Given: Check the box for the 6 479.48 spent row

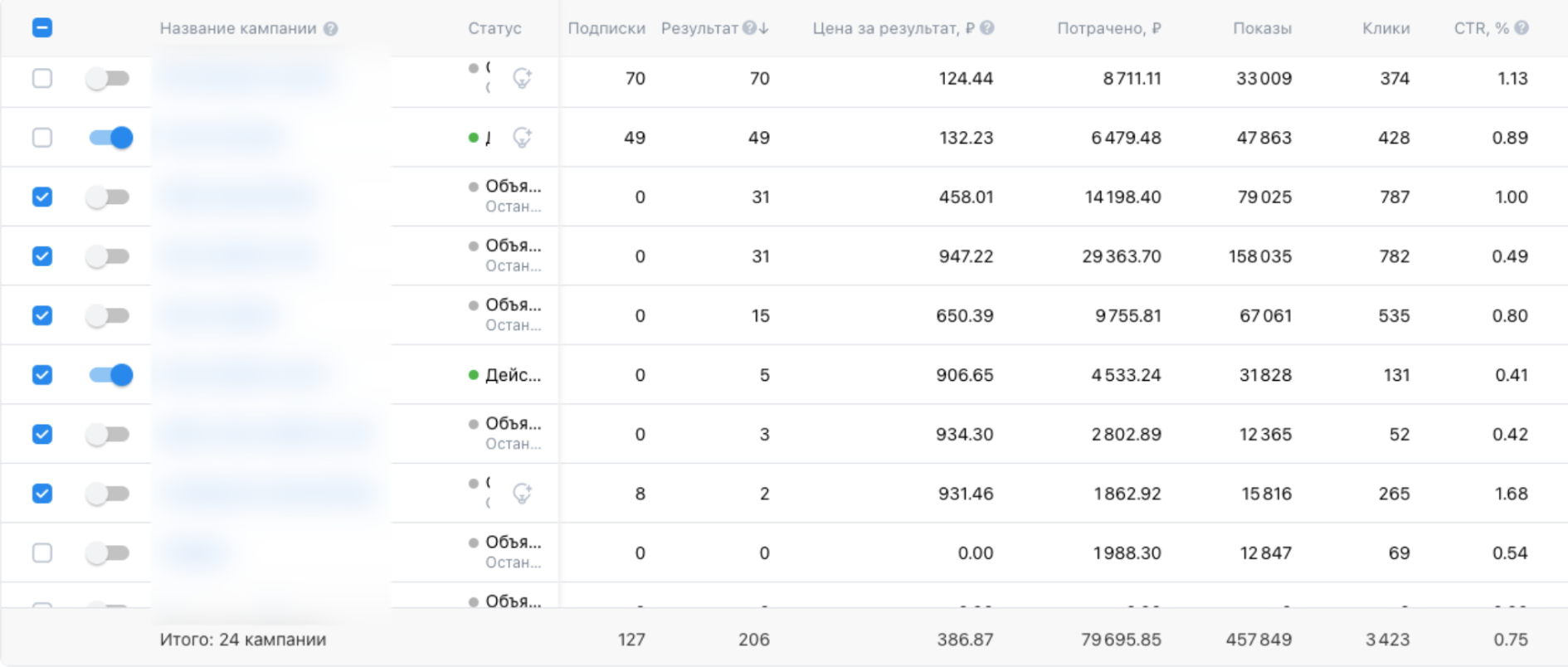Looking at the screenshot, I should [42, 137].
